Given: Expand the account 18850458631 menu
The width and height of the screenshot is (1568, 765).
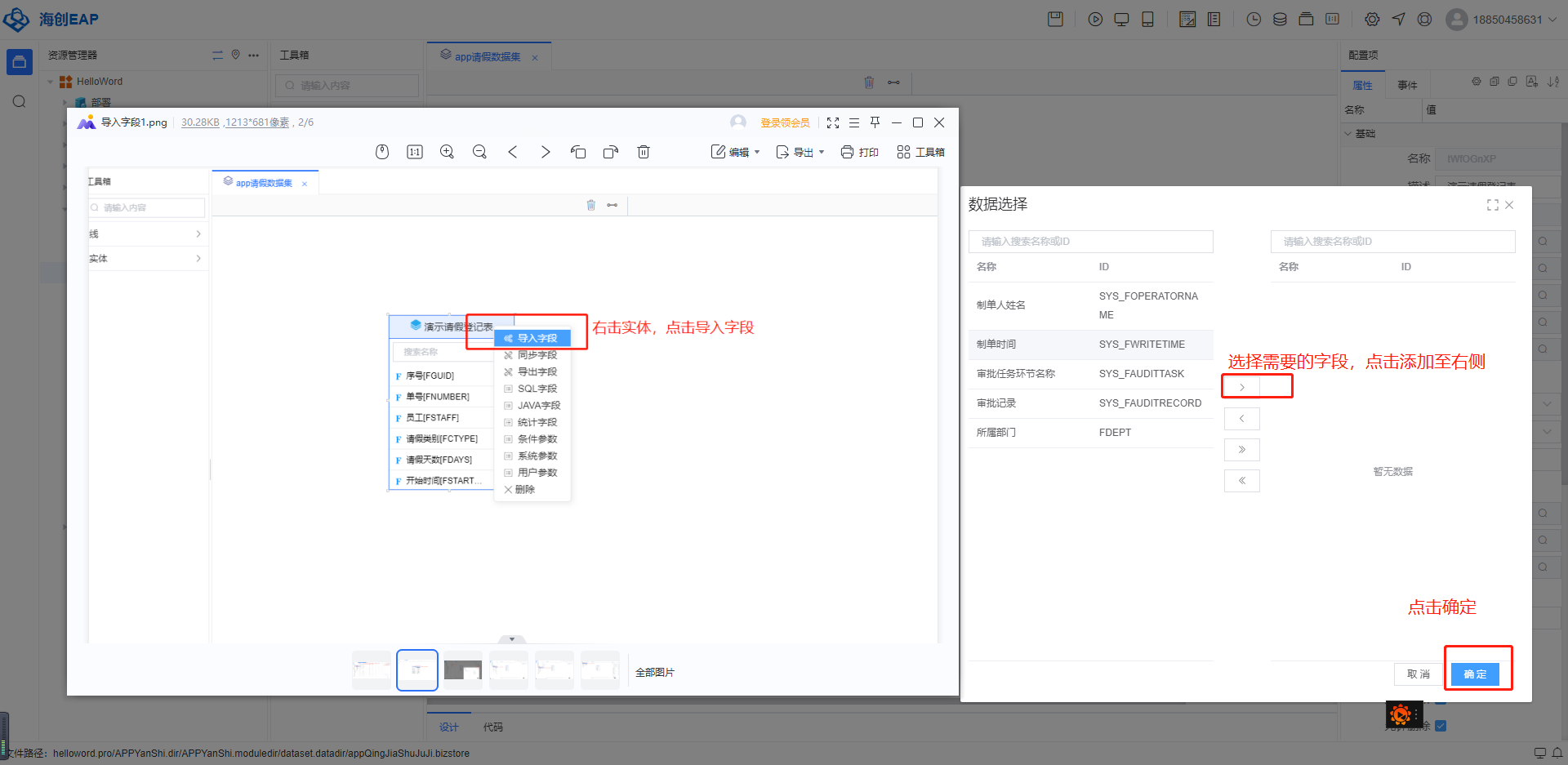Looking at the screenshot, I should (x=1552, y=20).
